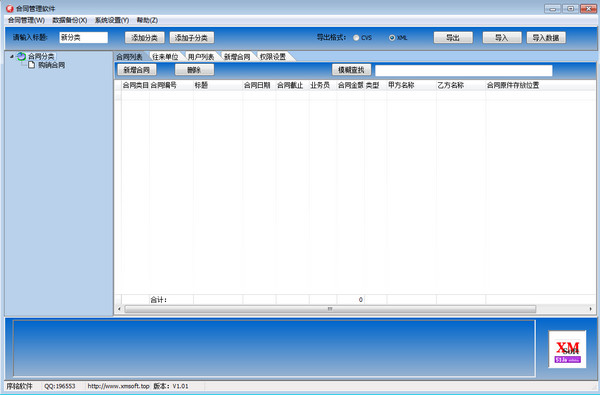The width and height of the screenshot is (600, 395).
Task: Open the 系统设置(Y) menu
Action: pos(112,20)
